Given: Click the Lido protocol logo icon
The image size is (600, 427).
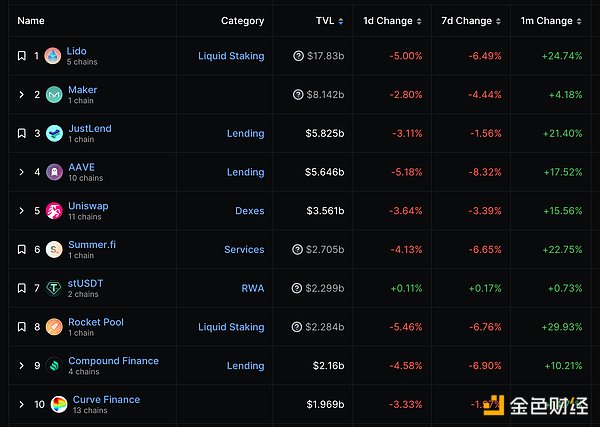Looking at the screenshot, I should (54, 56).
